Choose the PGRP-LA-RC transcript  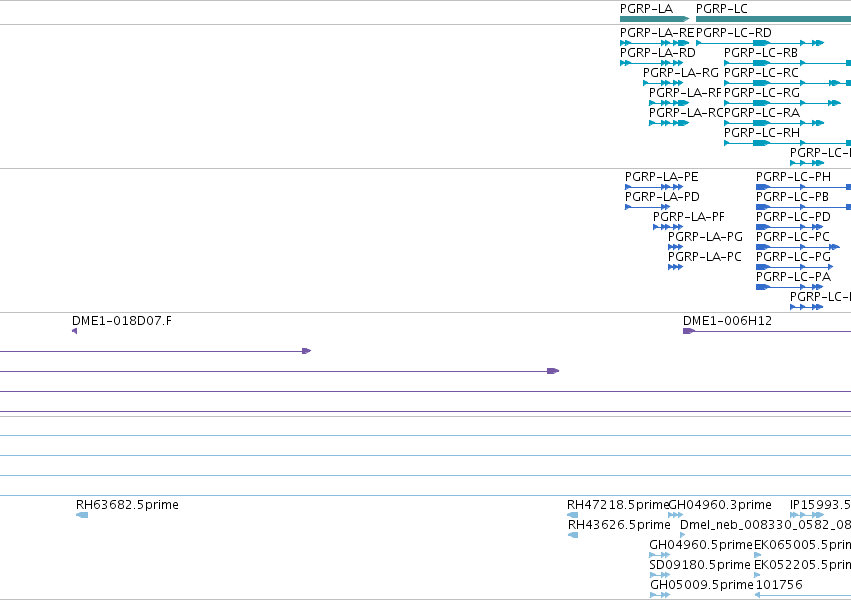(686, 113)
